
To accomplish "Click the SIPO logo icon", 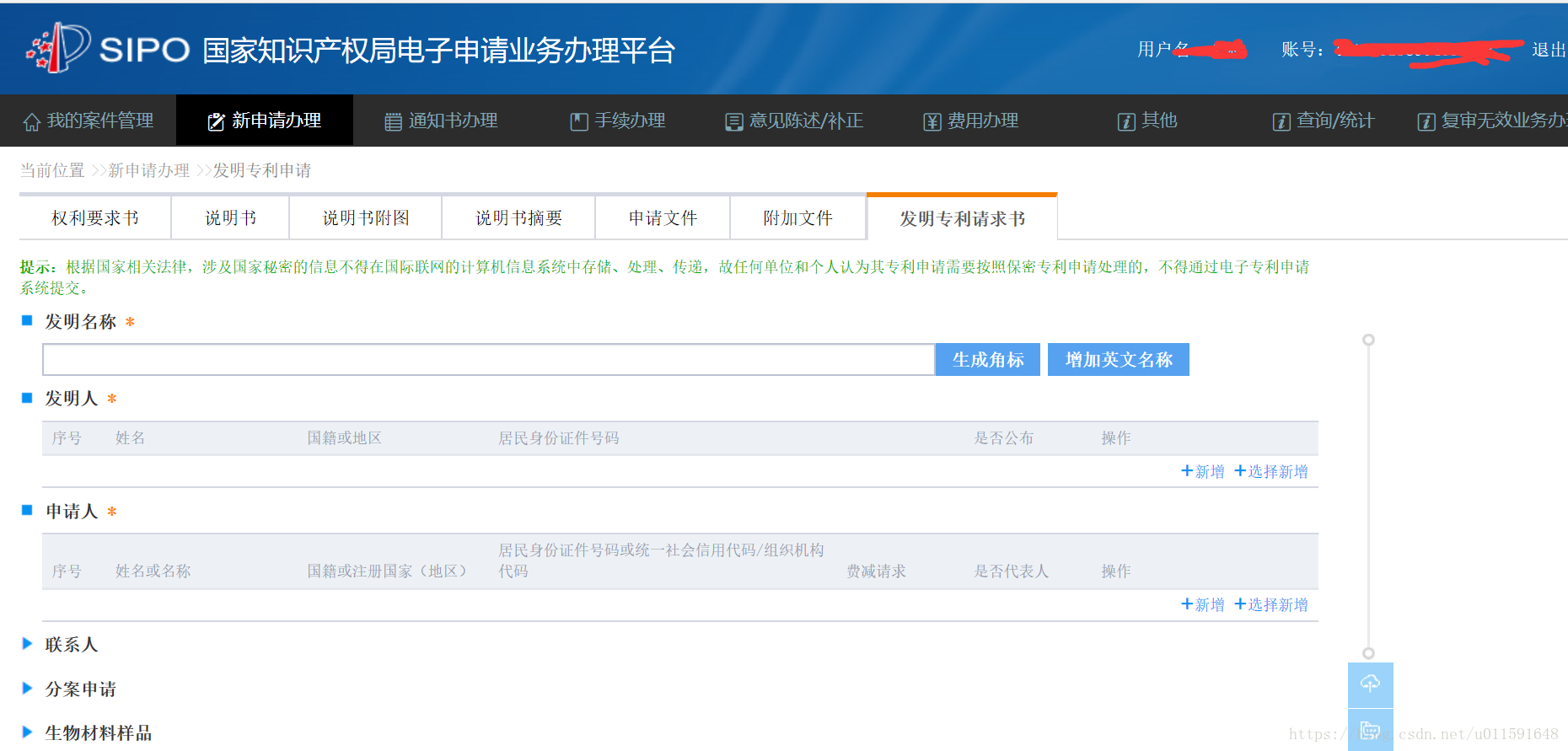I will coord(58,48).
